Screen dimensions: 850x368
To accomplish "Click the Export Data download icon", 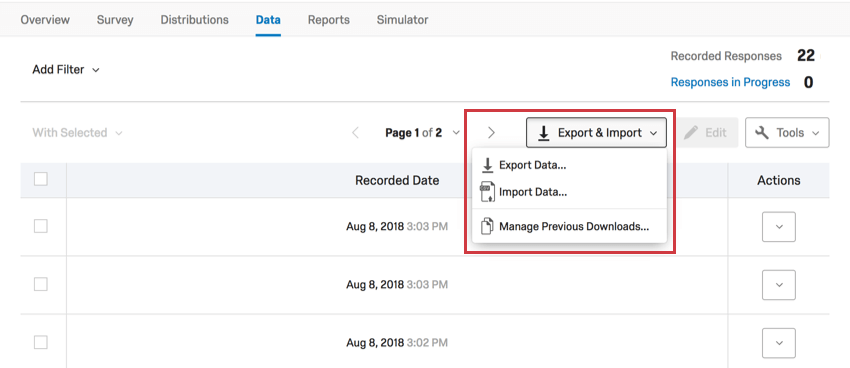I will [x=488, y=165].
